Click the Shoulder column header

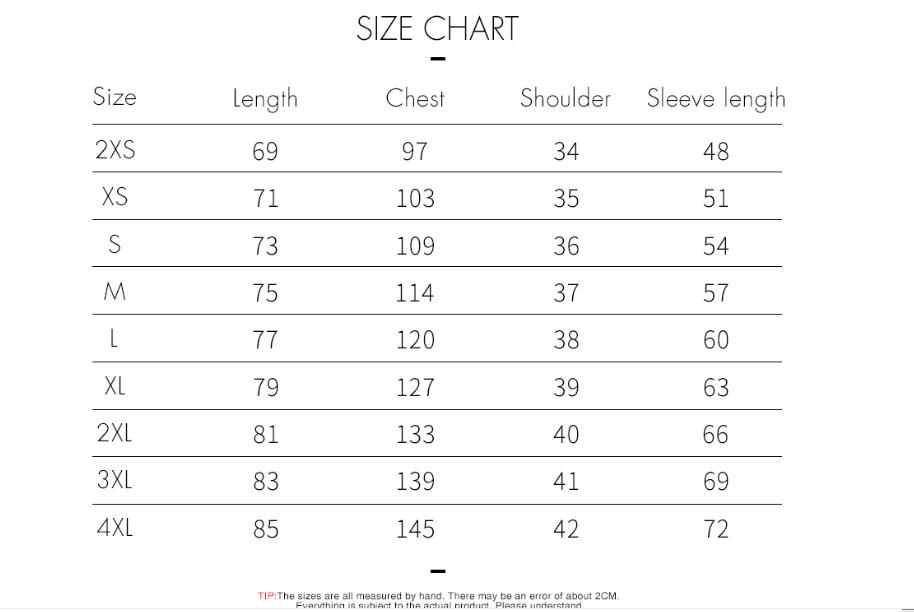tap(565, 98)
